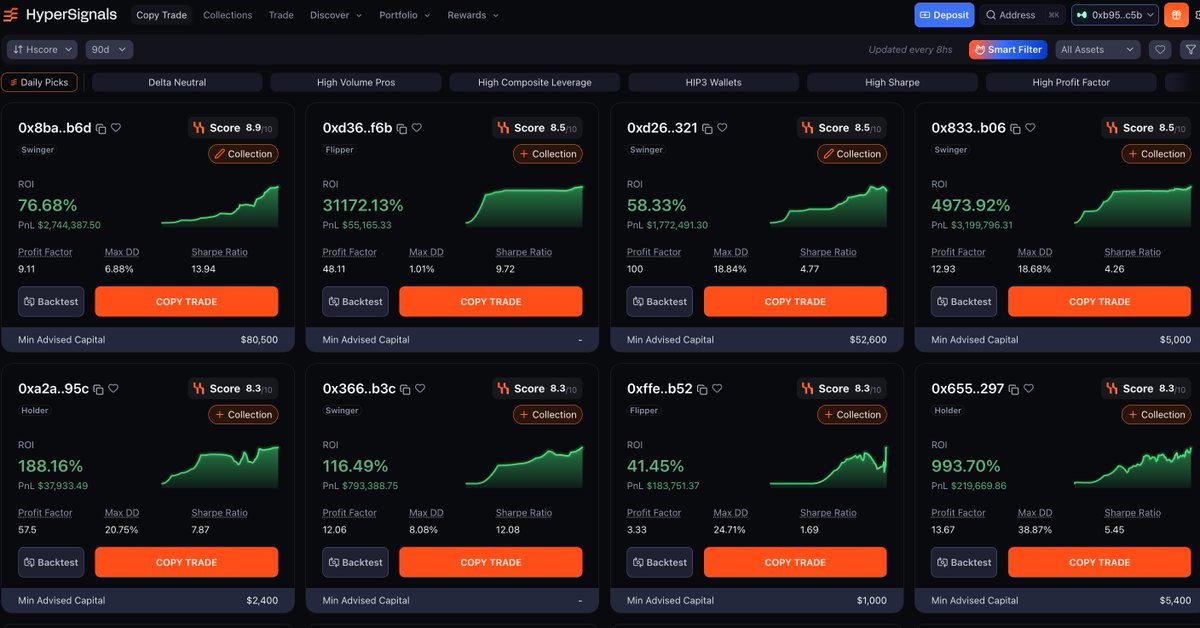Click the Deposit button

[944, 15]
